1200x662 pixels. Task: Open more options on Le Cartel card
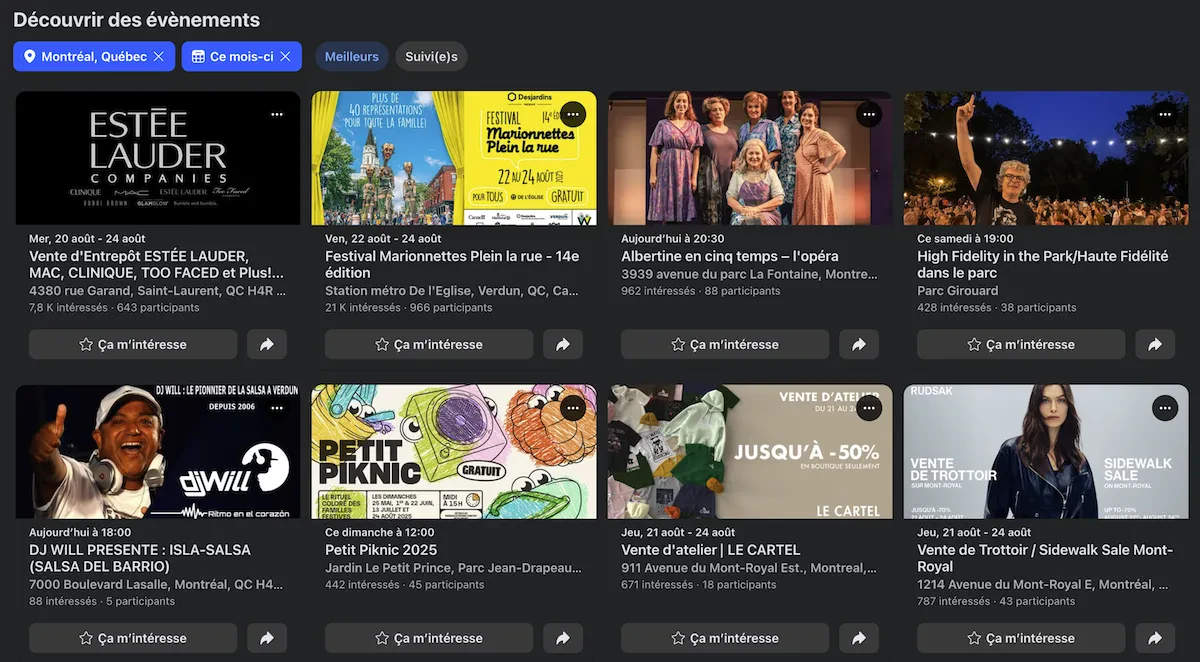tap(869, 408)
